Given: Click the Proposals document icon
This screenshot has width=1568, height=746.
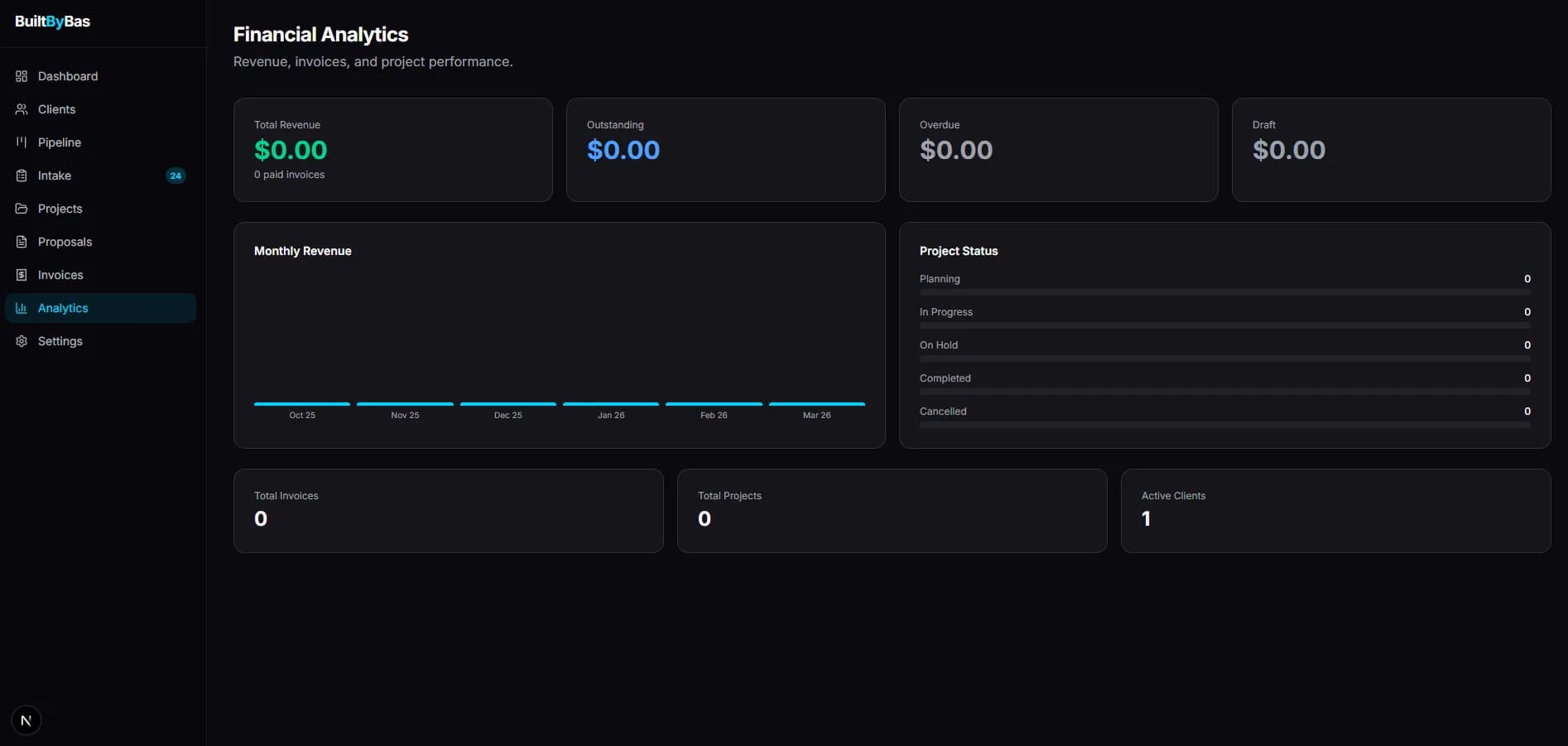Looking at the screenshot, I should pos(22,242).
